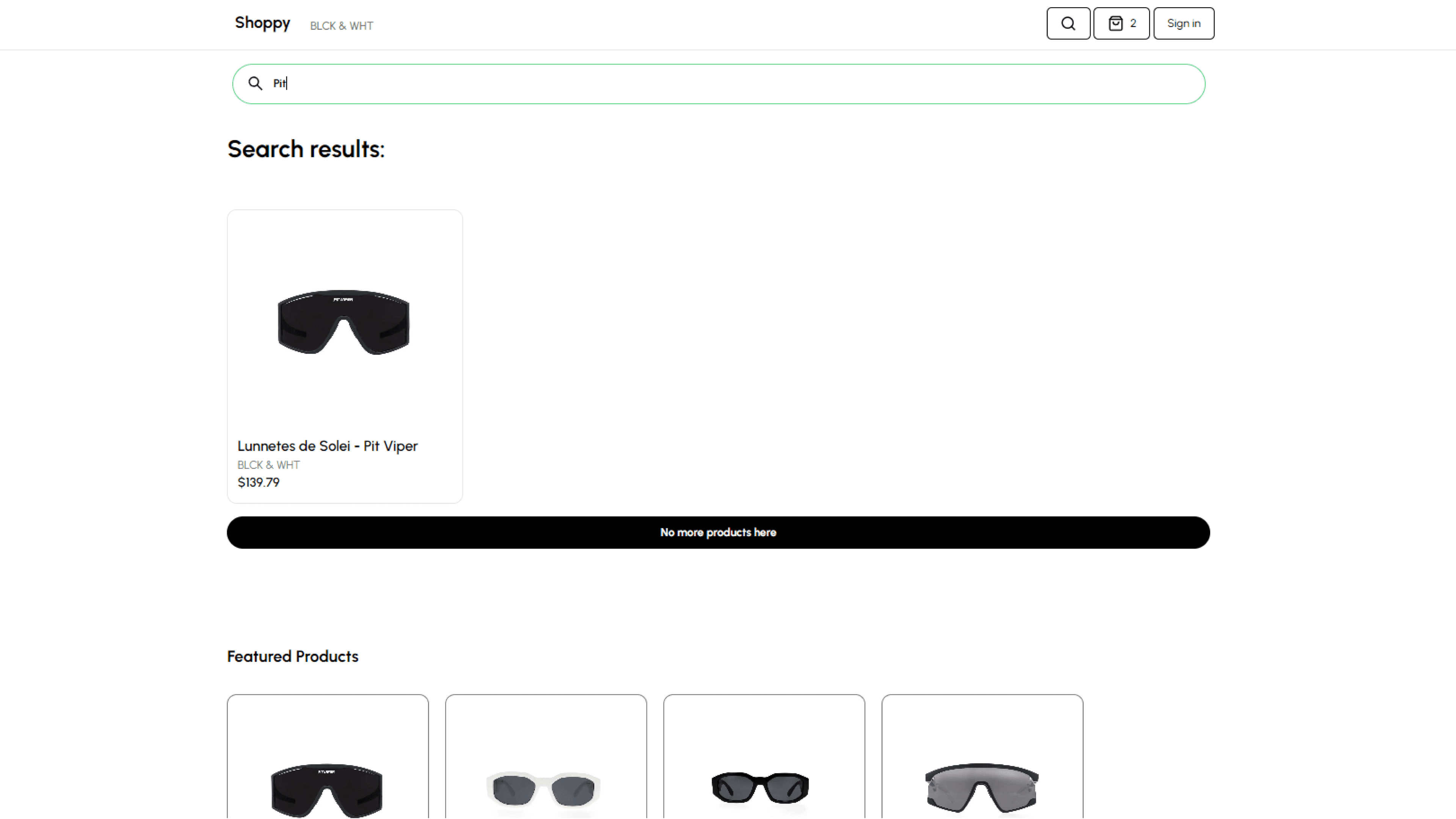1456x819 pixels.
Task: Open 'Lunnetes de Solei - Pit Viper' product title
Action: tap(327, 446)
